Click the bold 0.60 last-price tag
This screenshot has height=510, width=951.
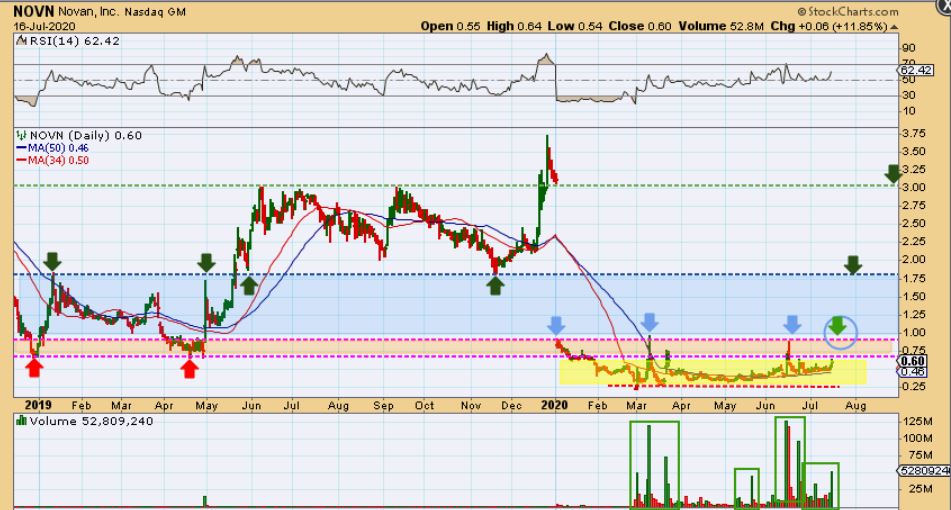(913, 361)
